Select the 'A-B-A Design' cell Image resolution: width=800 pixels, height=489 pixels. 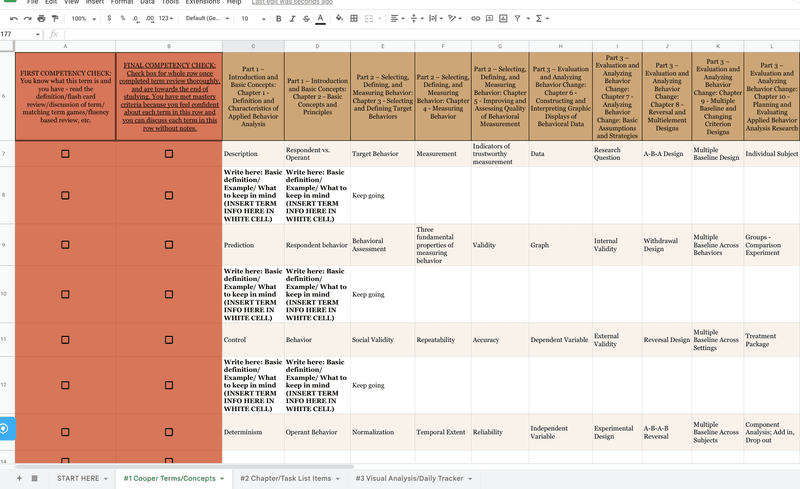coord(667,154)
